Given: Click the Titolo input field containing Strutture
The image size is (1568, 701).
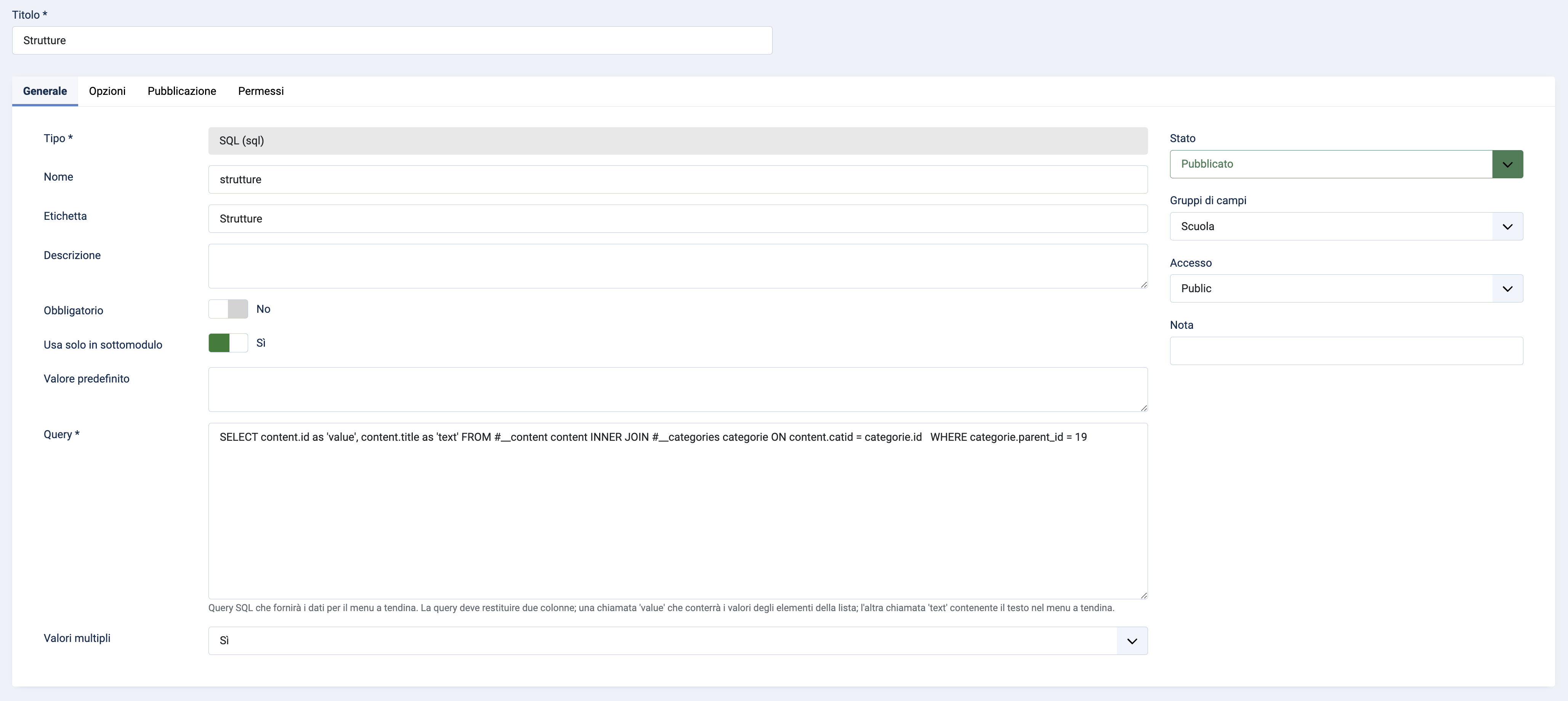Looking at the screenshot, I should 392,40.
